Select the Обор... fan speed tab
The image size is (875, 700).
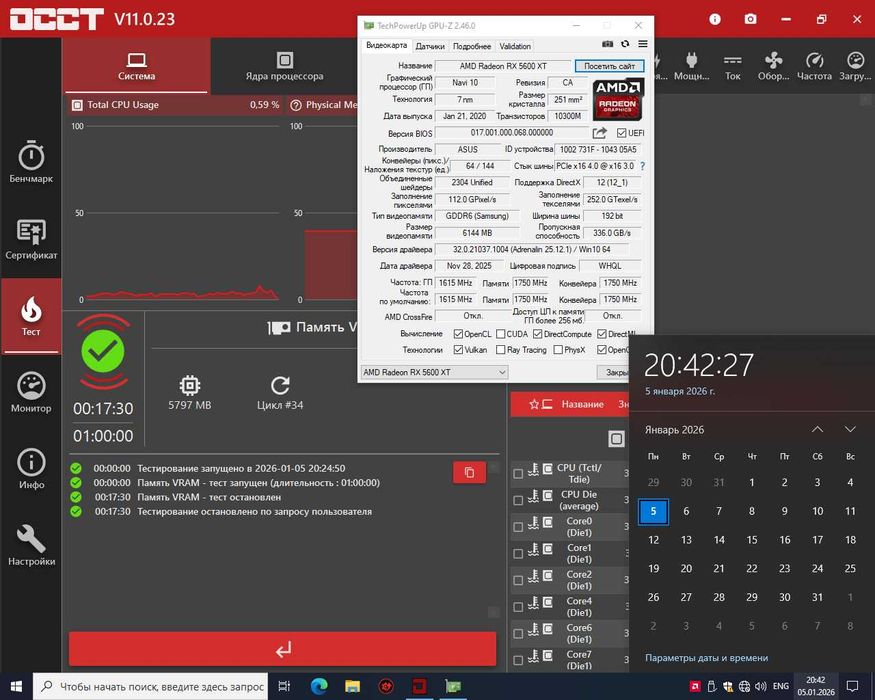click(x=773, y=66)
